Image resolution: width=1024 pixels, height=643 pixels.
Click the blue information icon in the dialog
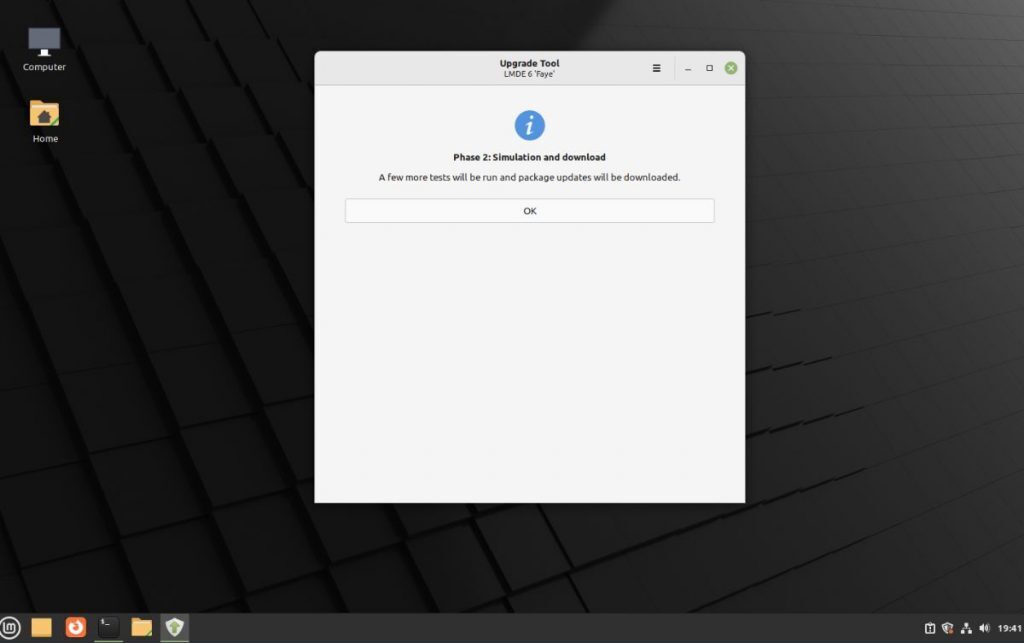tap(529, 124)
